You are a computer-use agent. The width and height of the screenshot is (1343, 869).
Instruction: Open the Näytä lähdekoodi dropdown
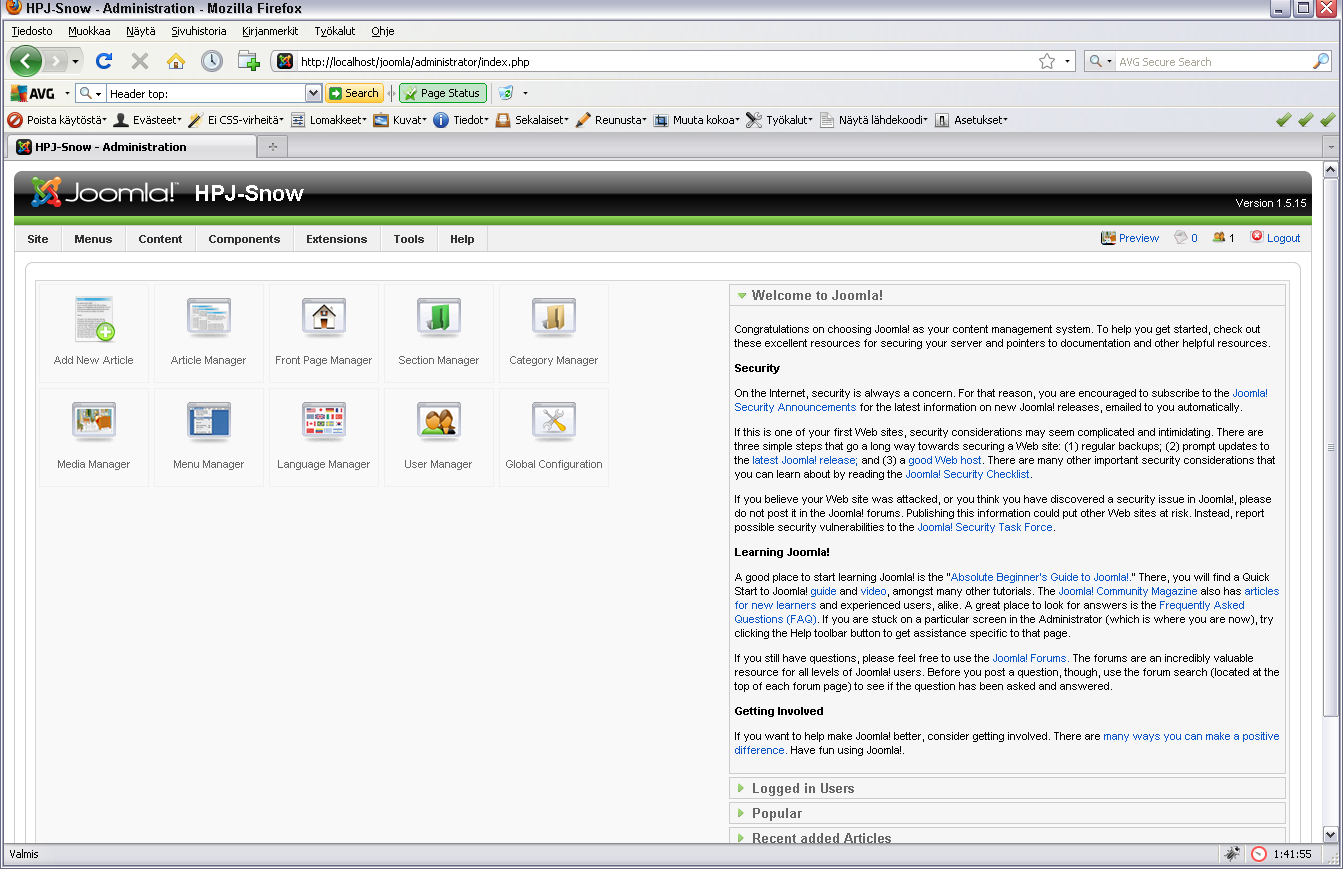pyautogui.click(x=875, y=120)
